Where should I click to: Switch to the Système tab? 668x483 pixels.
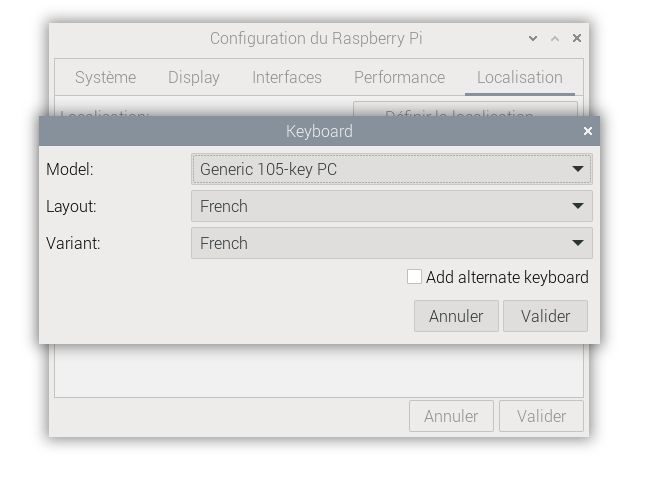click(106, 78)
